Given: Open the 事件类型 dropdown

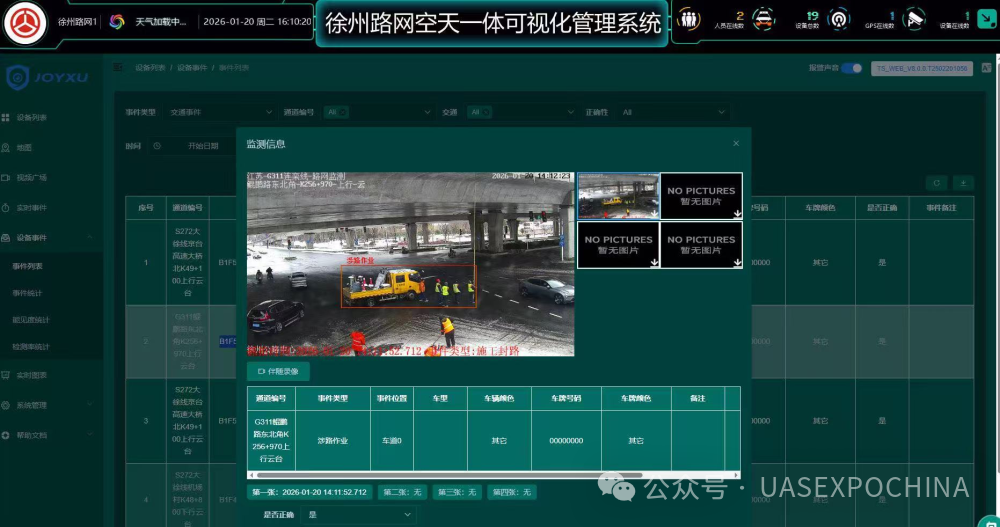Looking at the screenshot, I should (220, 112).
